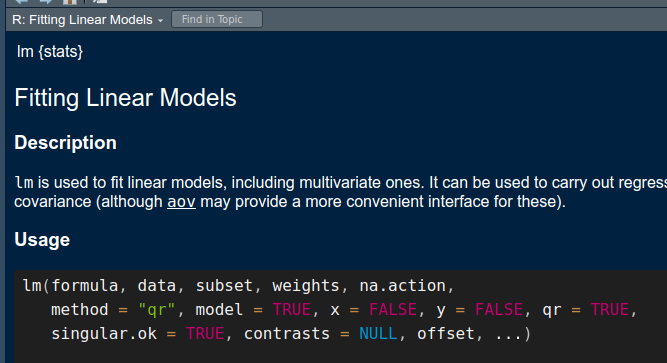This screenshot has width=667, height=363.
Task: Click the na.action argument in usage
Action: click(x=402, y=286)
